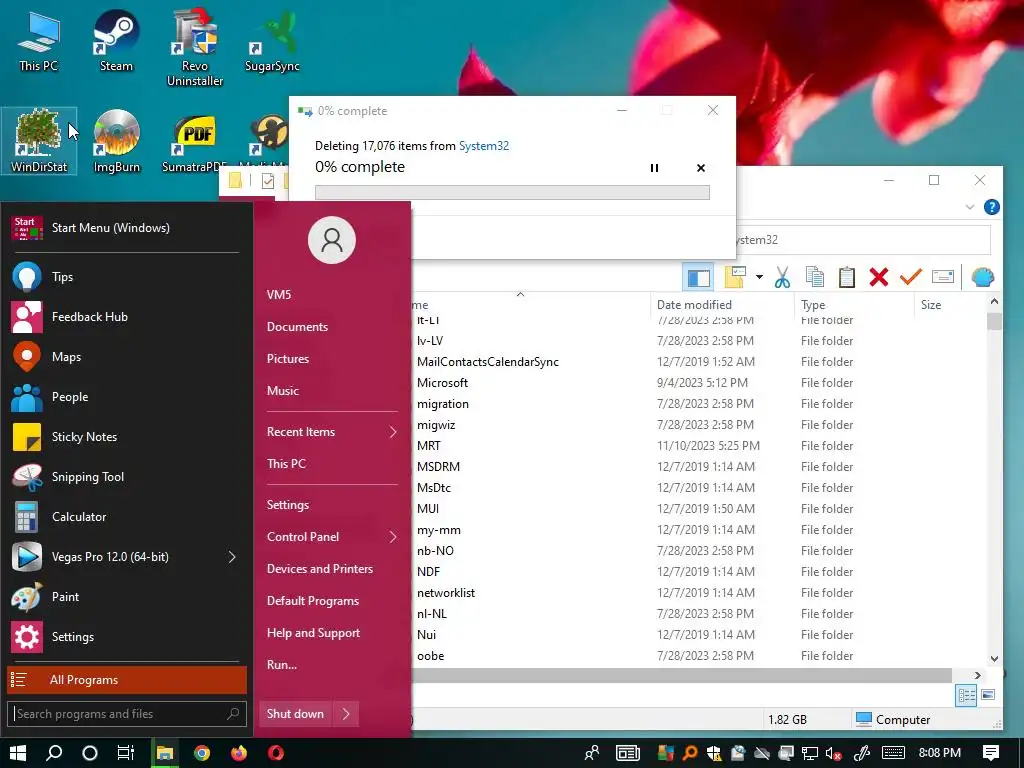
Task: Open the notification center icon
Action: click(x=991, y=753)
